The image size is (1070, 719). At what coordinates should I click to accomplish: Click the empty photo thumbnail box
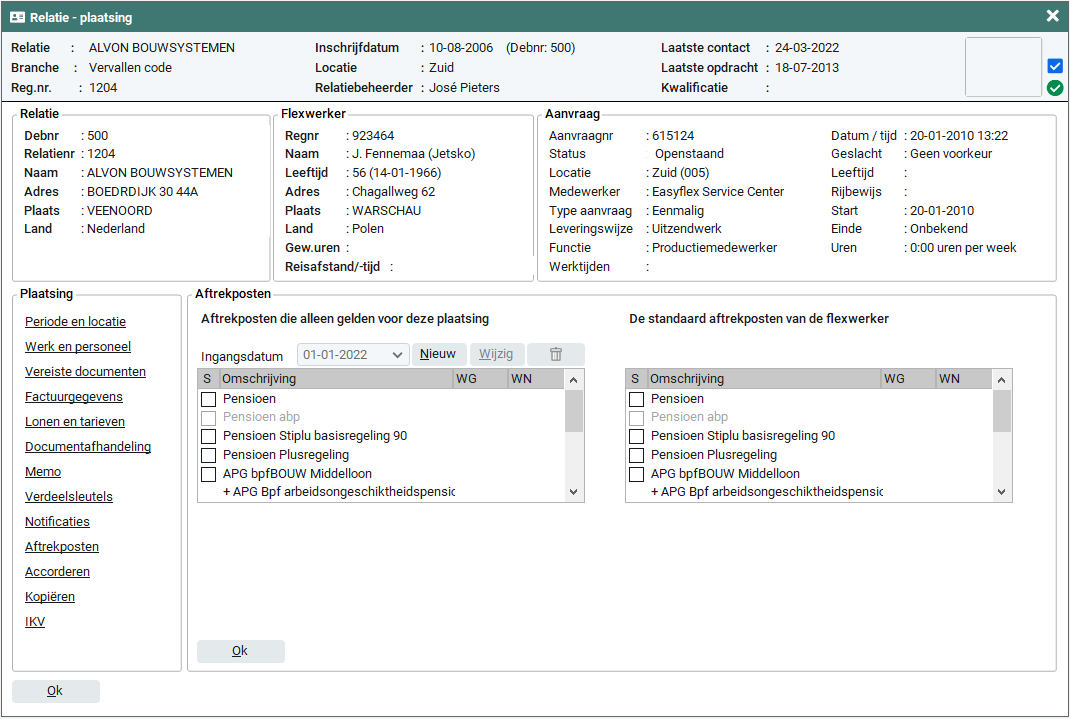(x=1003, y=67)
